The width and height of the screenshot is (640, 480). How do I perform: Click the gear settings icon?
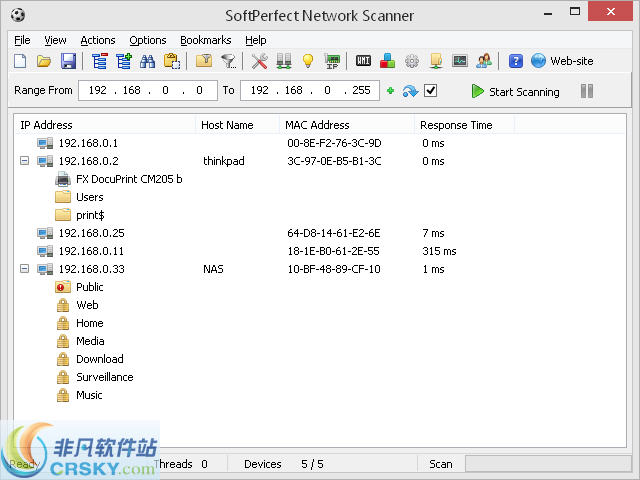click(412, 61)
